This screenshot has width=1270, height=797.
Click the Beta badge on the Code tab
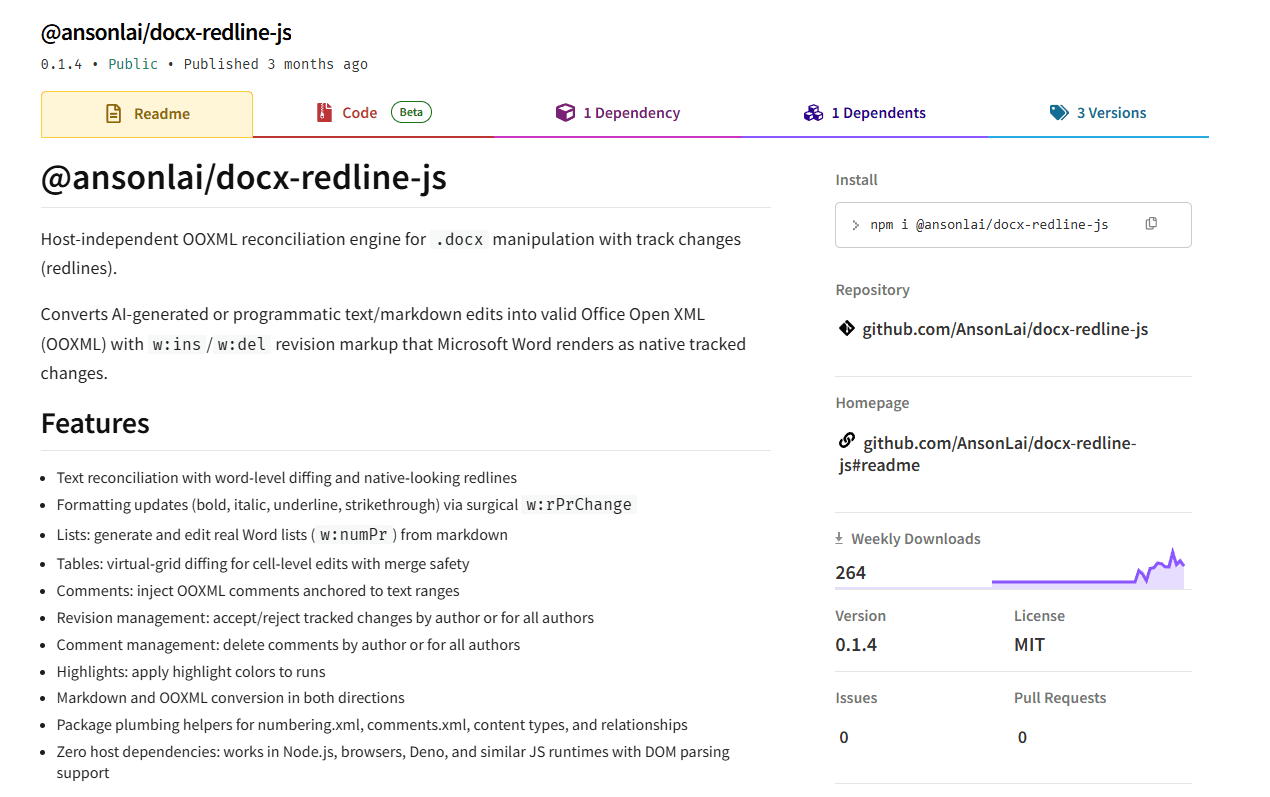click(411, 112)
